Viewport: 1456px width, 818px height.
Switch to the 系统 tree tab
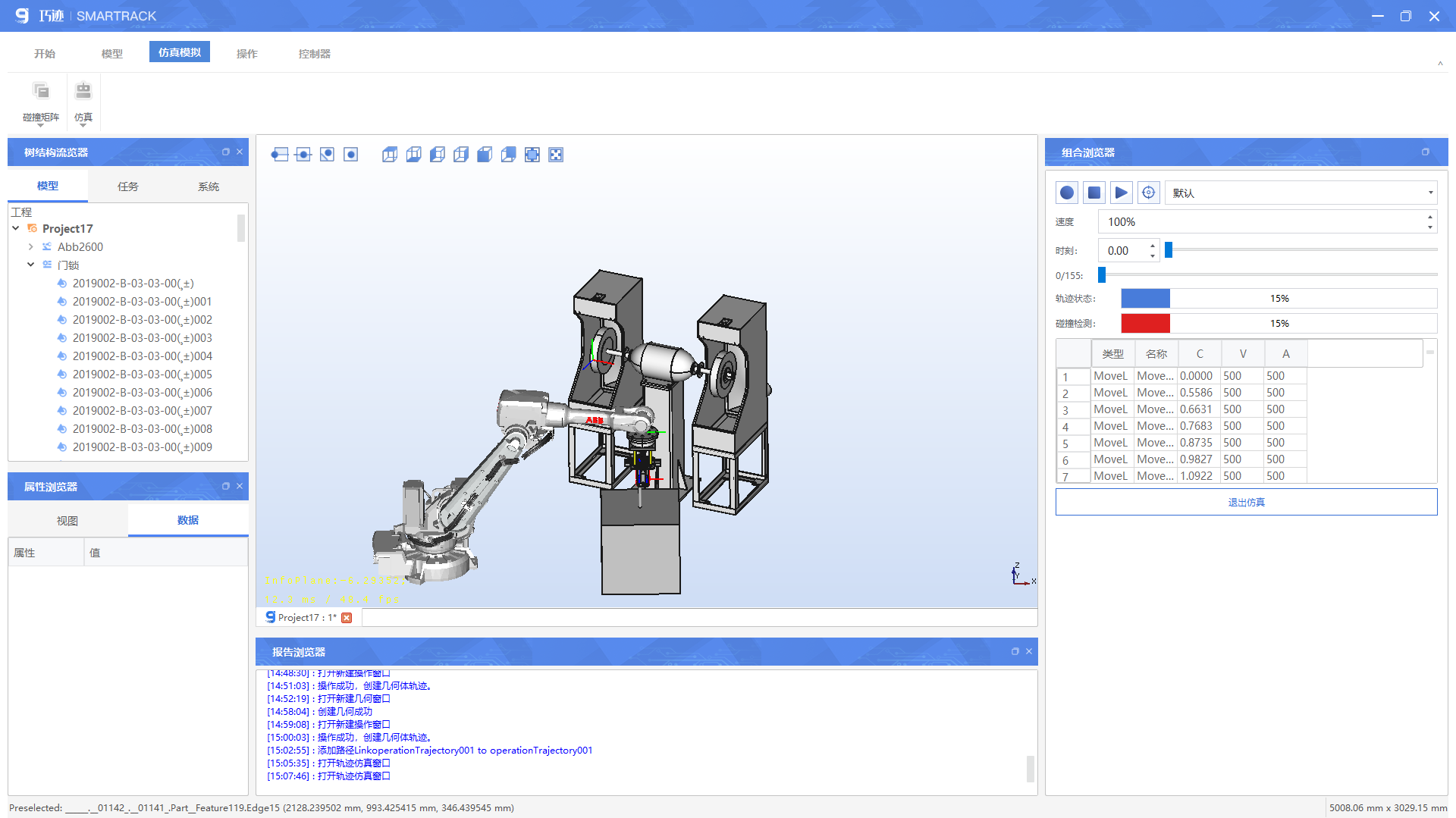click(209, 186)
